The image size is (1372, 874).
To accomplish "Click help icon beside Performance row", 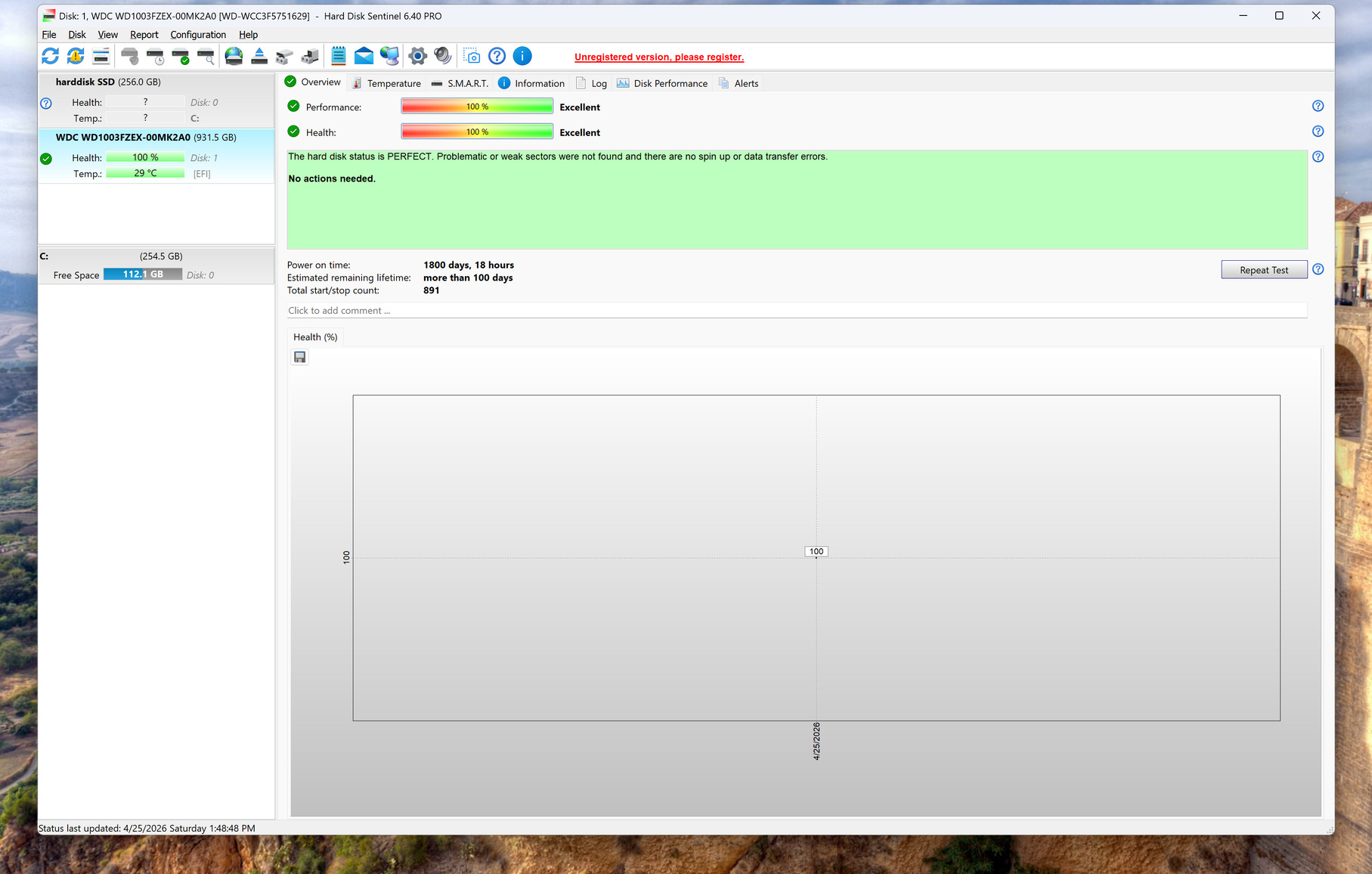I will pyautogui.click(x=1318, y=107).
